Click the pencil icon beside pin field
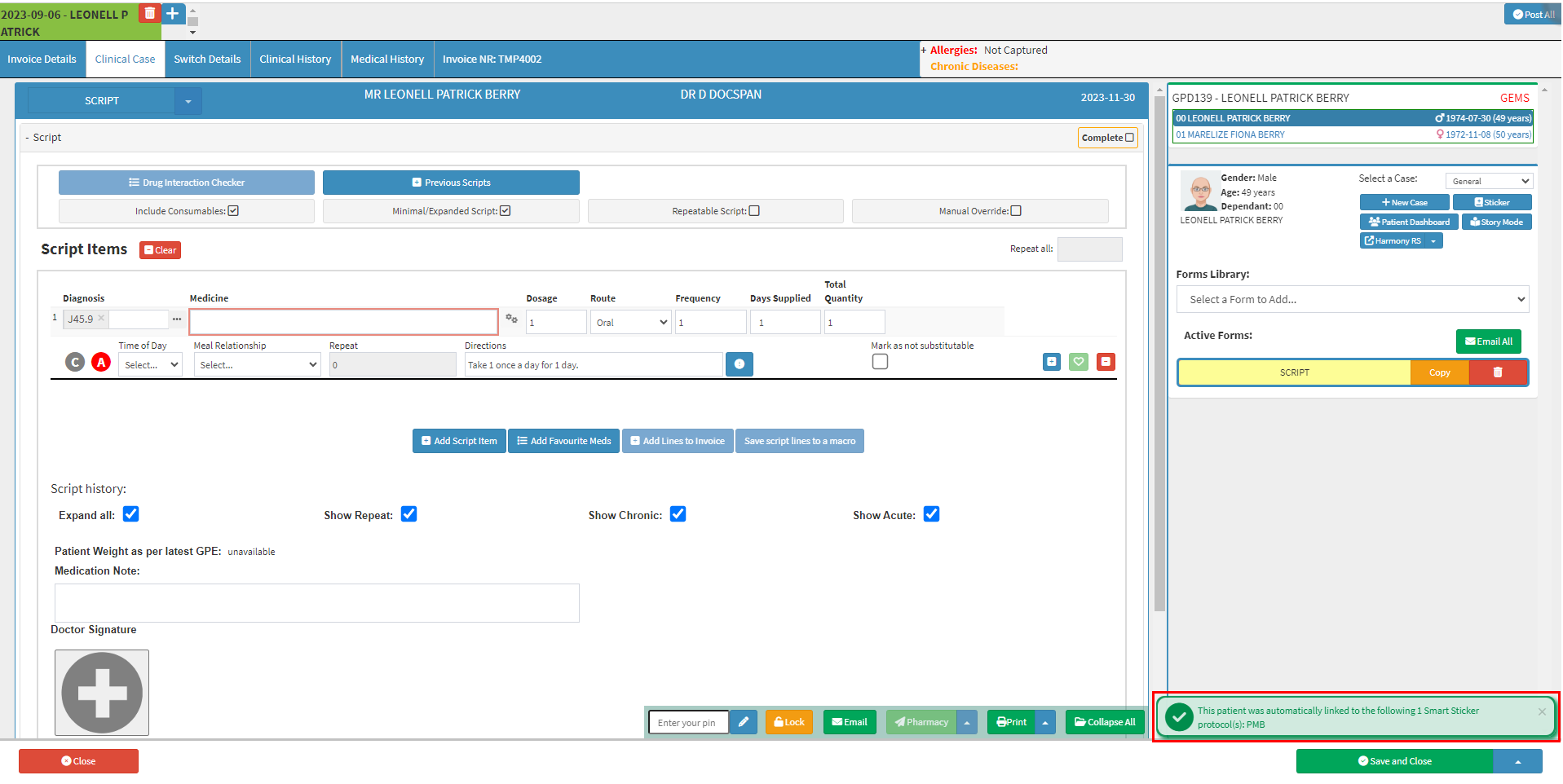1563x784 pixels. coord(743,722)
